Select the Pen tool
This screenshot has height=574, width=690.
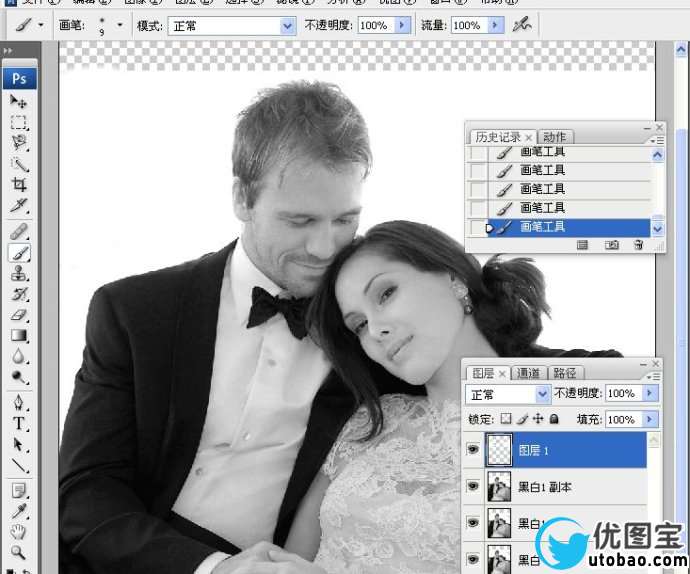18,403
